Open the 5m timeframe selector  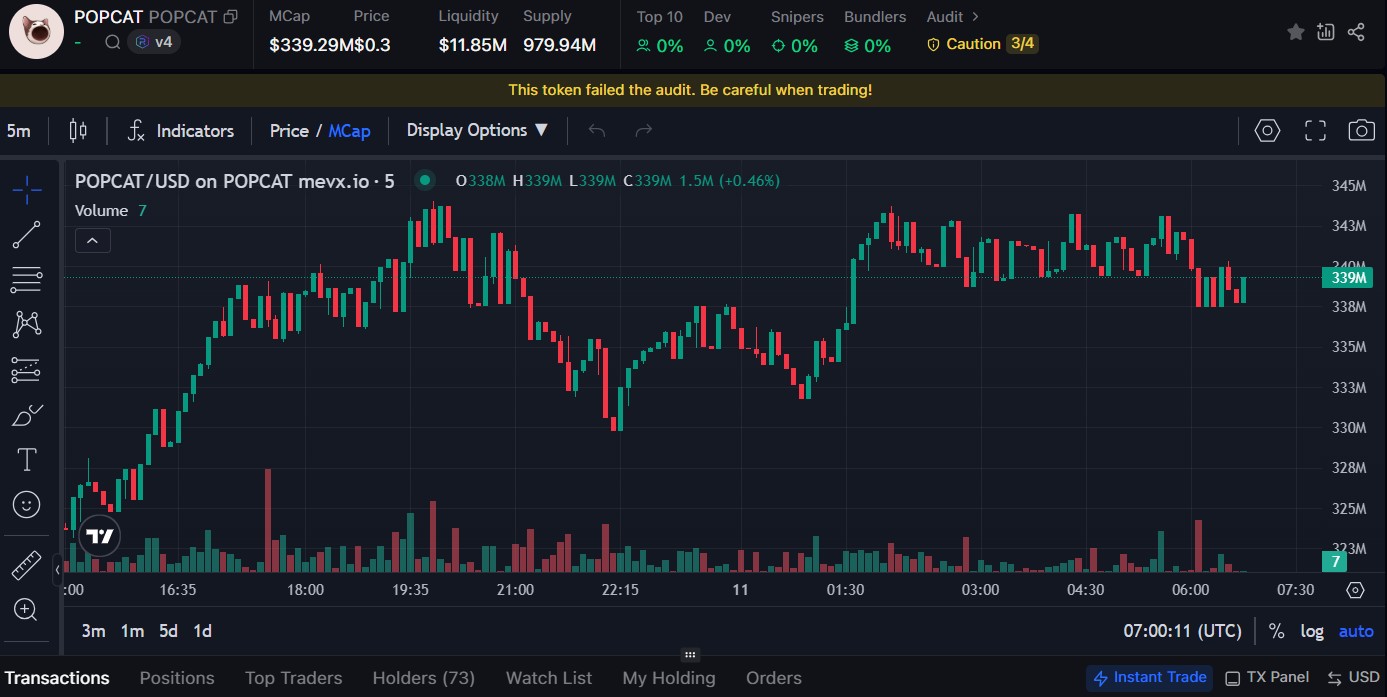pos(19,131)
